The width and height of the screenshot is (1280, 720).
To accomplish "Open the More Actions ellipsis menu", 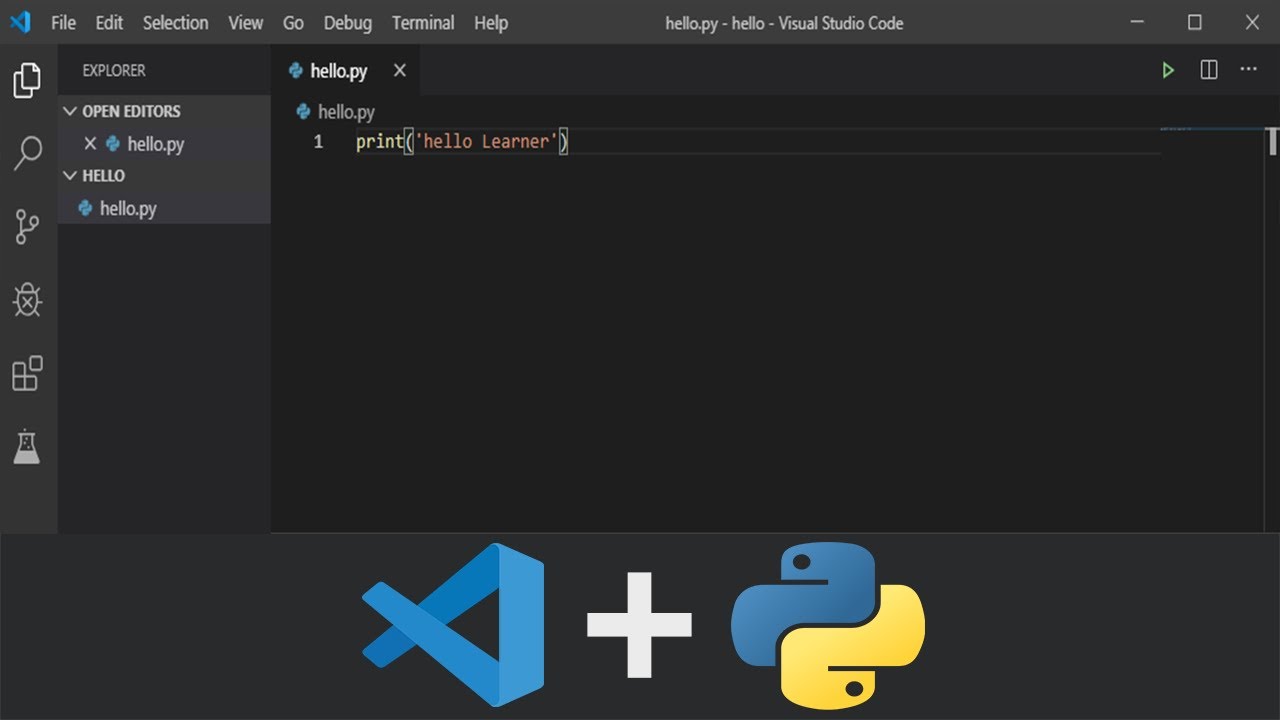I will pos(1248,69).
